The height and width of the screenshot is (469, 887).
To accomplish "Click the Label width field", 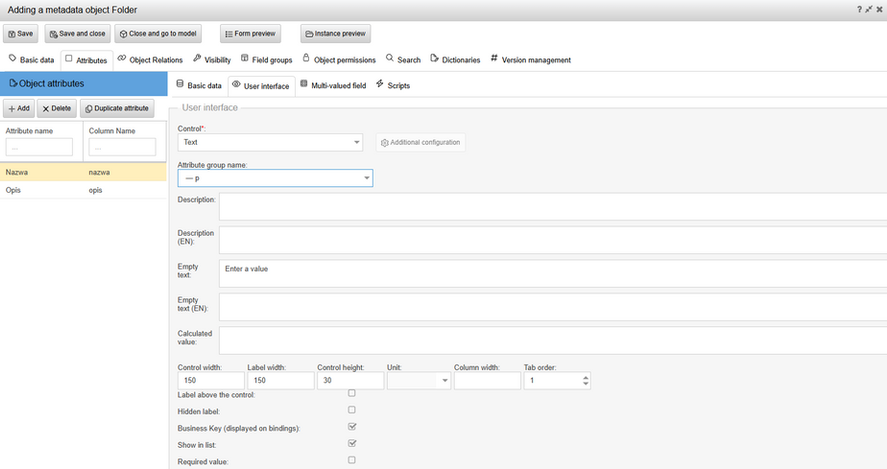I will point(281,380).
